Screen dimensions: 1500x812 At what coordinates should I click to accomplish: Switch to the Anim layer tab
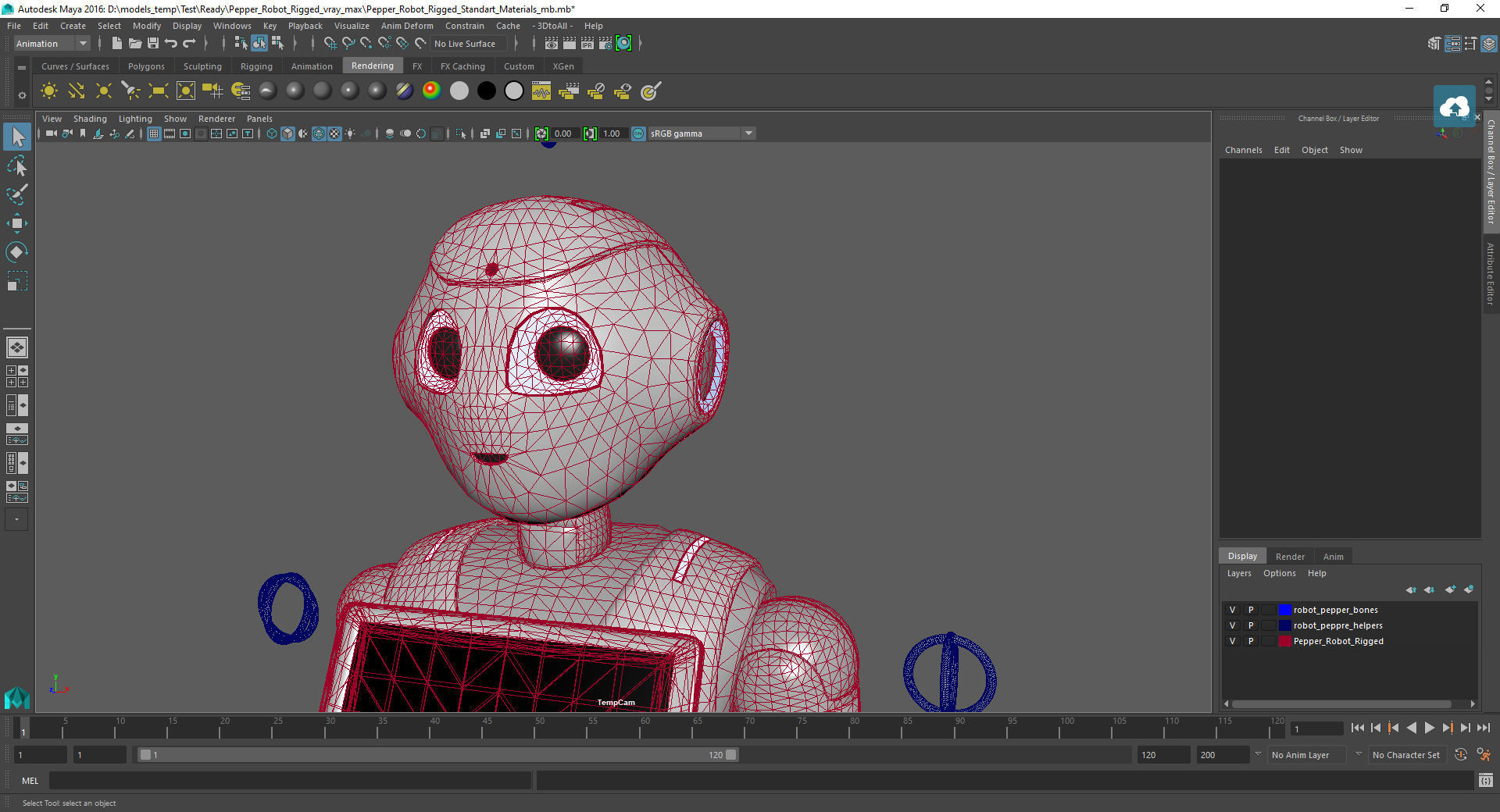point(1333,557)
